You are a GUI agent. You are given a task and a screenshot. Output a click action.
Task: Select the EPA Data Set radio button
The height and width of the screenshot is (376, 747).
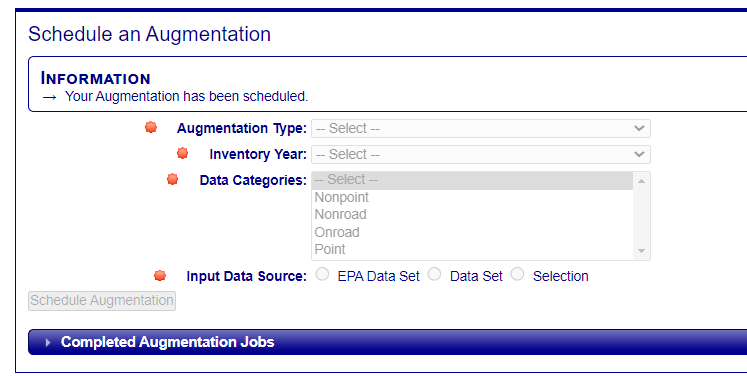tap(323, 274)
